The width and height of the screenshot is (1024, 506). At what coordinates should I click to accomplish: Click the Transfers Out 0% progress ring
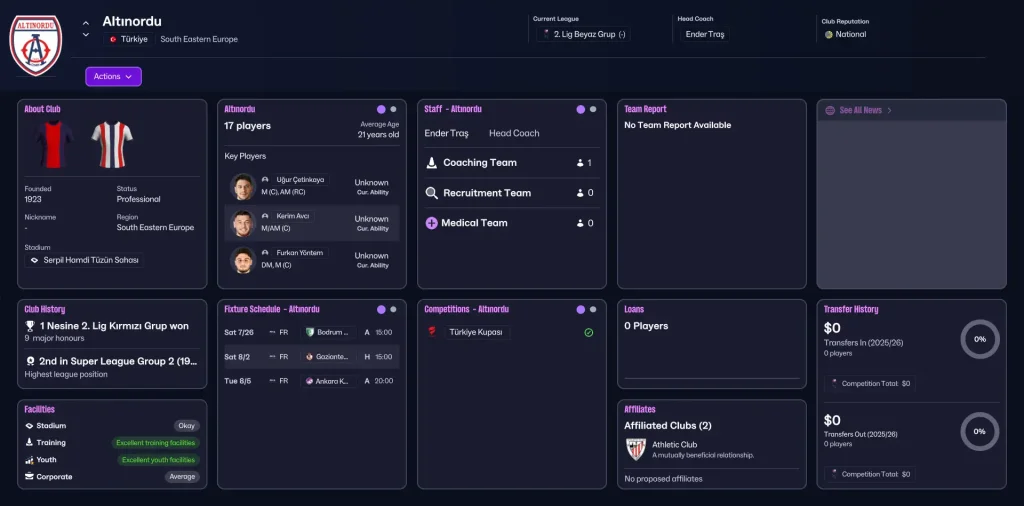(x=980, y=432)
